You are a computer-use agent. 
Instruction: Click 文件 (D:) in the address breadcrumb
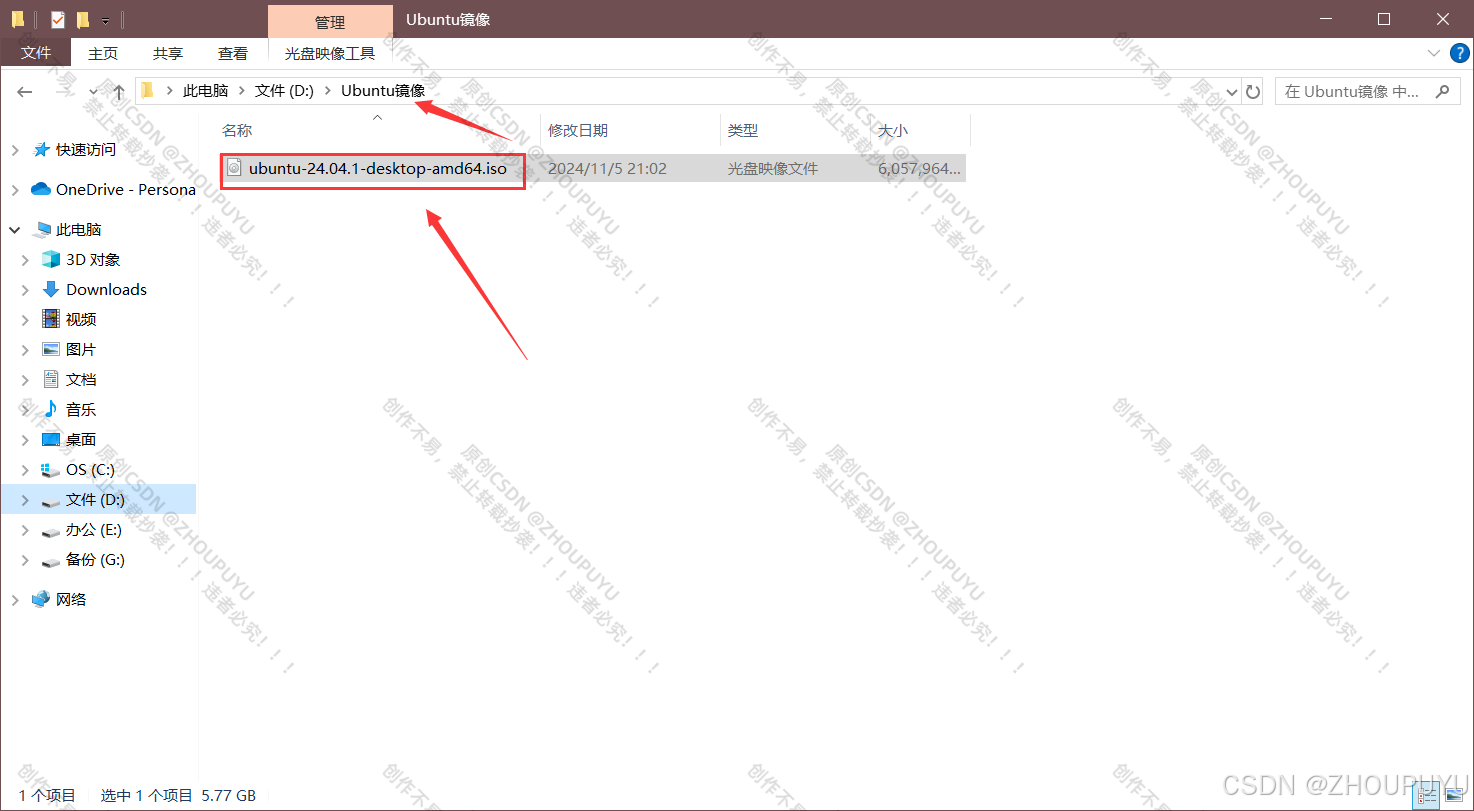tap(284, 91)
